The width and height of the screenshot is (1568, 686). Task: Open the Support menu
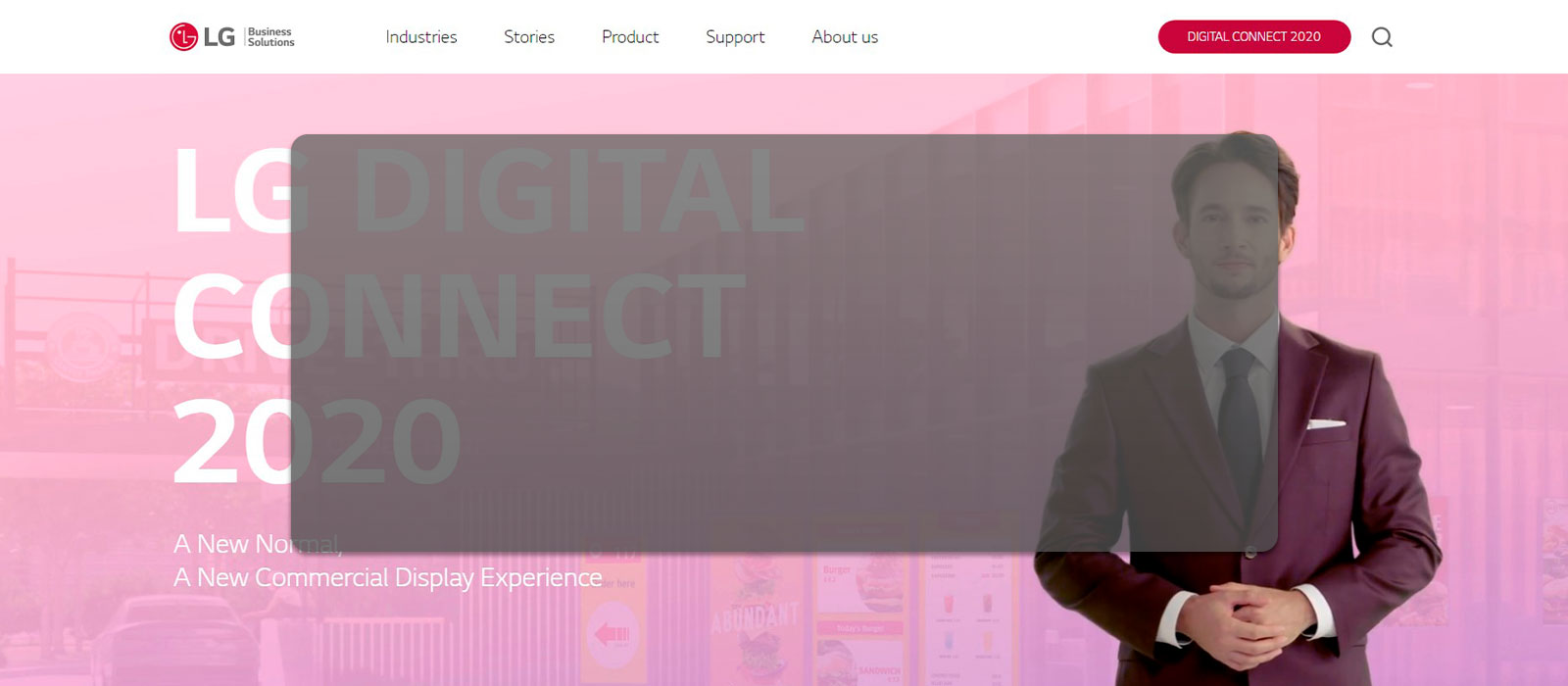[x=735, y=37]
